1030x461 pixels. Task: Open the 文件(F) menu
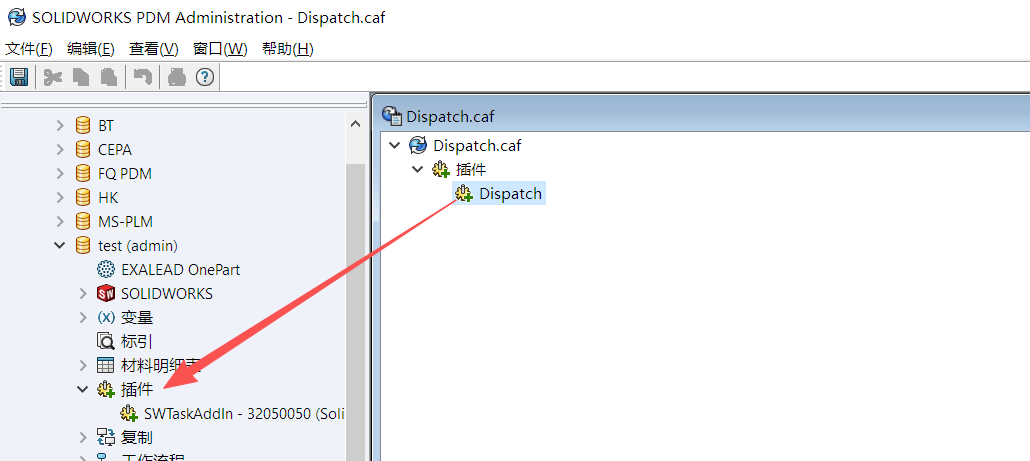tap(29, 49)
